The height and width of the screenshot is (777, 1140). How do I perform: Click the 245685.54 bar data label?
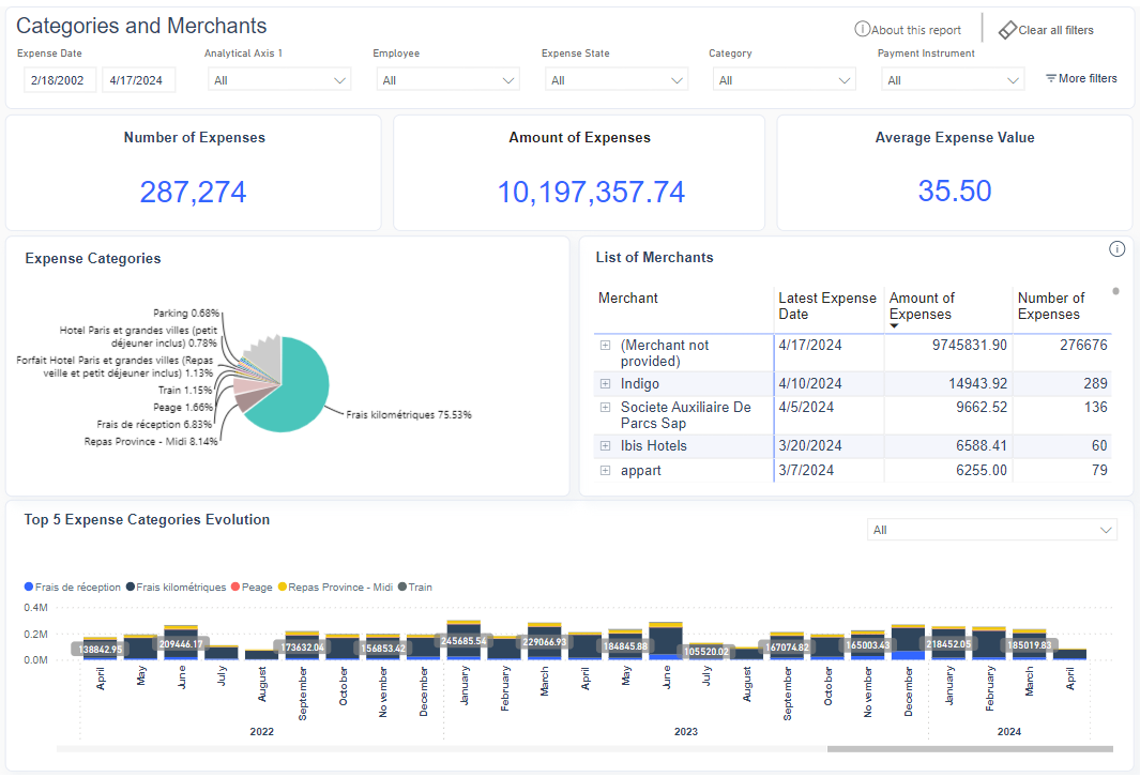pos(463,641)
